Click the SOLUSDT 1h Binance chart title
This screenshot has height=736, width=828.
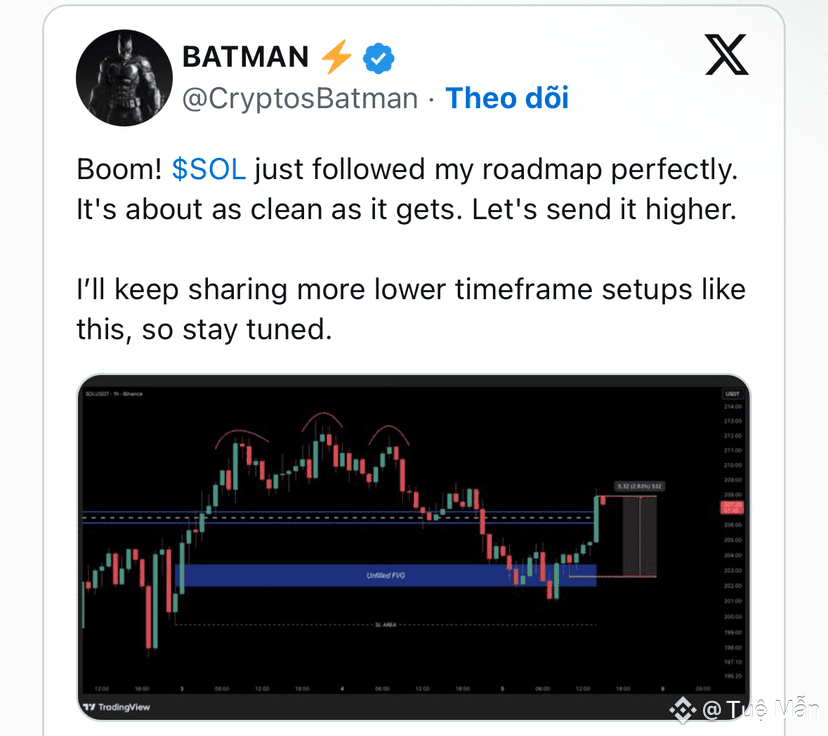click(x=114, y=394)
